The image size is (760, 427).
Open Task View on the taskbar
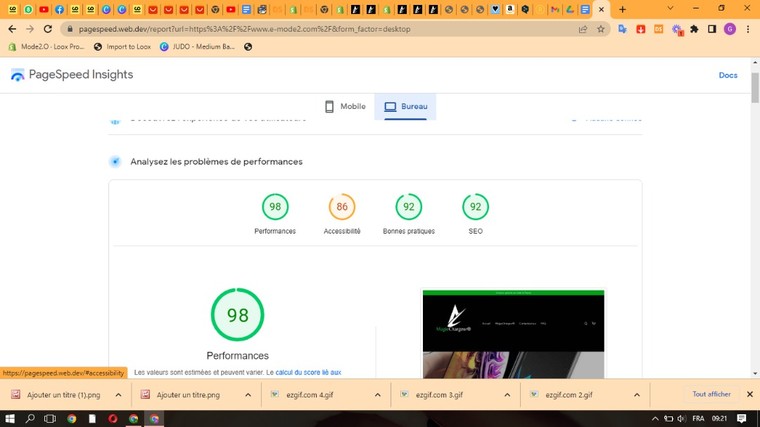click(x=50, y=419)
